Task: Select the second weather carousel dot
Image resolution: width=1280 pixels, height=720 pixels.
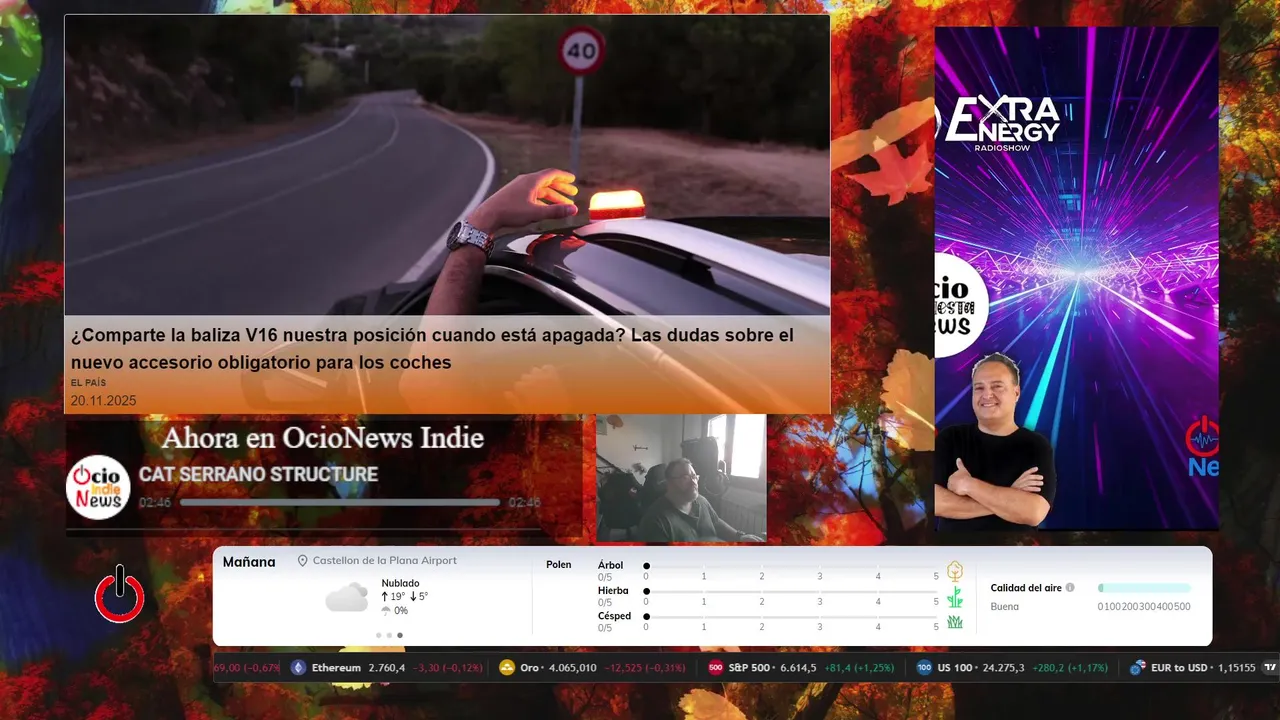Action: tap(389, 635)
